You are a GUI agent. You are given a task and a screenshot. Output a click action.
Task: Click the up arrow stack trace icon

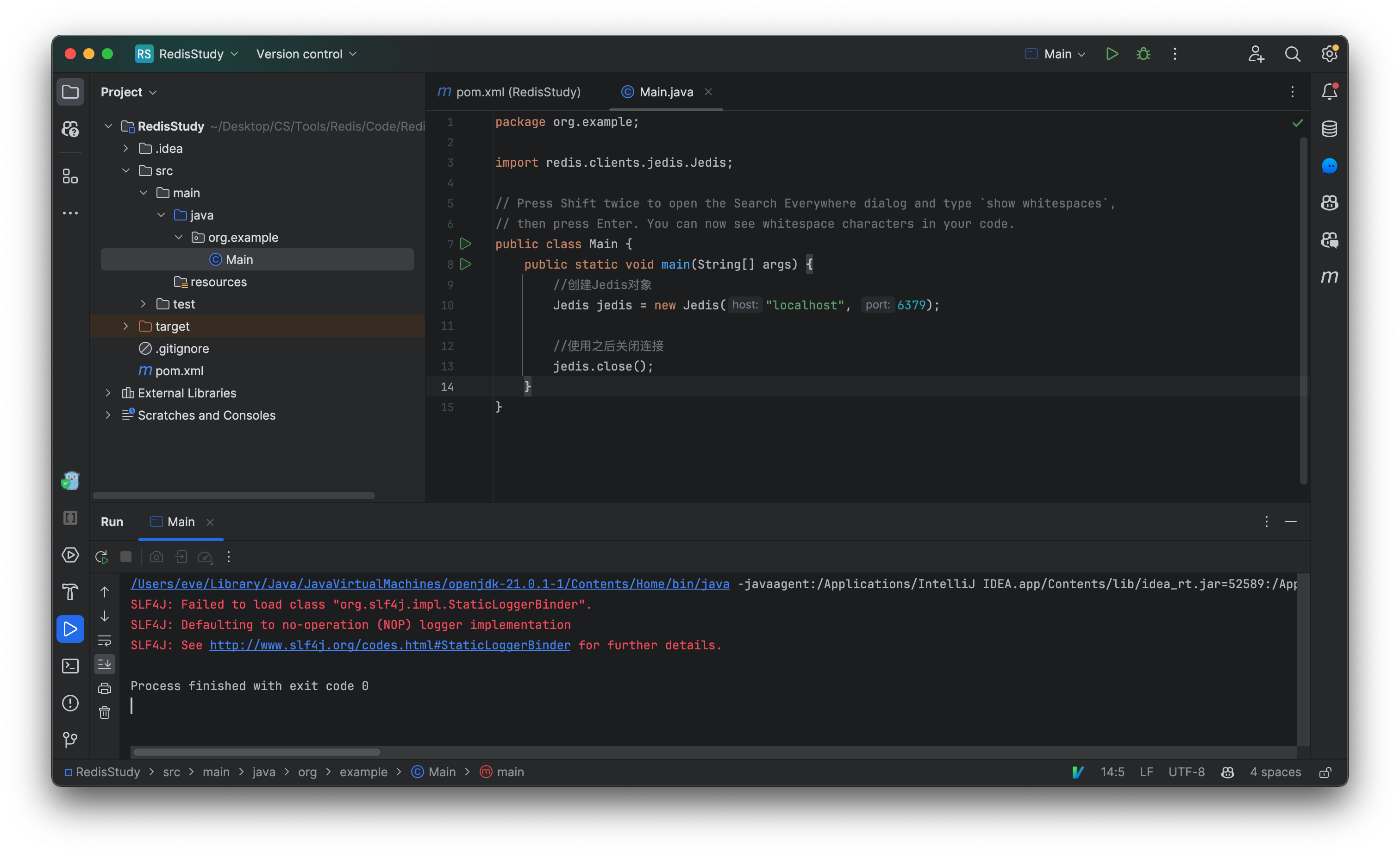pos(105,592)
